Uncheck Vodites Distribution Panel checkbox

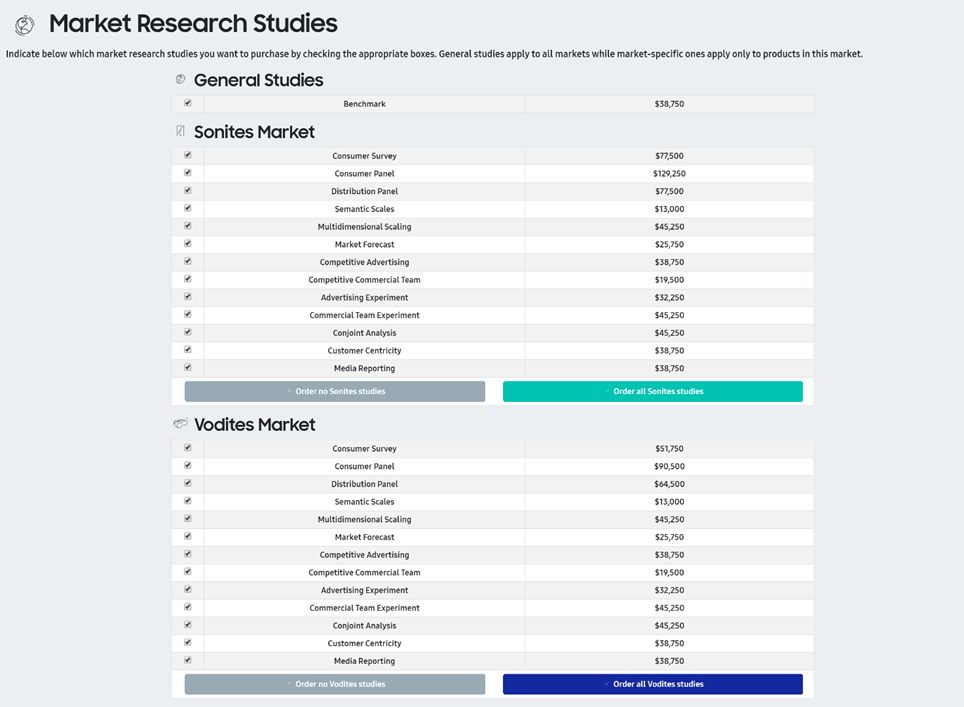(188, 483)
